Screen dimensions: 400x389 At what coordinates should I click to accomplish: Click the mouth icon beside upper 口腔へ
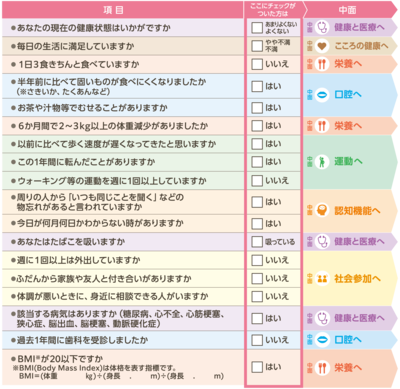(322, 95)
